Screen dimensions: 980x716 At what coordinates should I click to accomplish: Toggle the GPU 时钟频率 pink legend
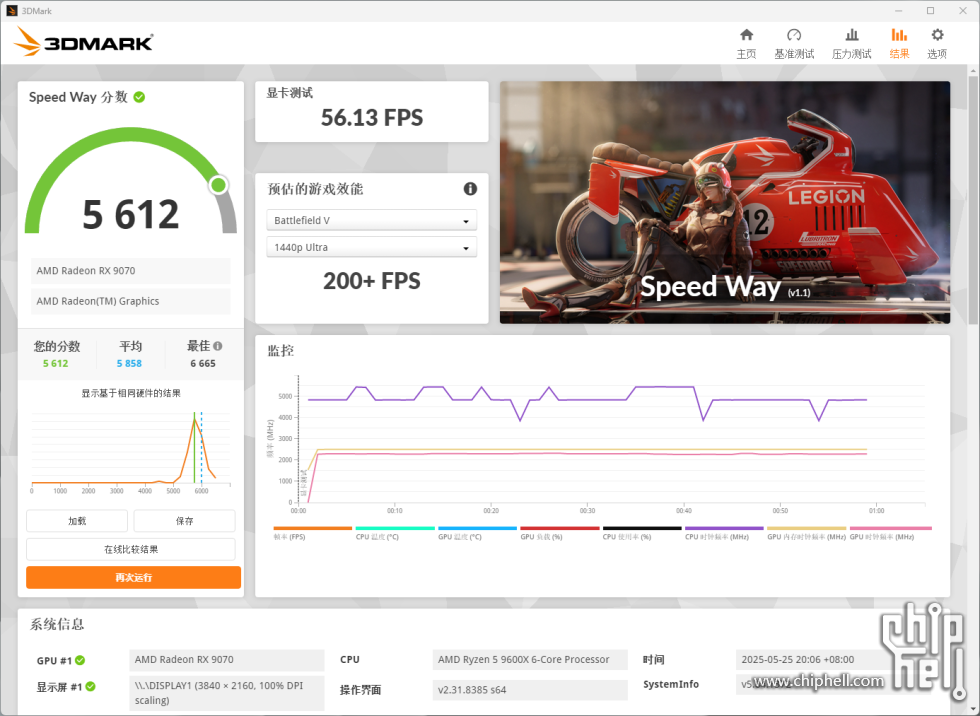(x=890, y=533)
